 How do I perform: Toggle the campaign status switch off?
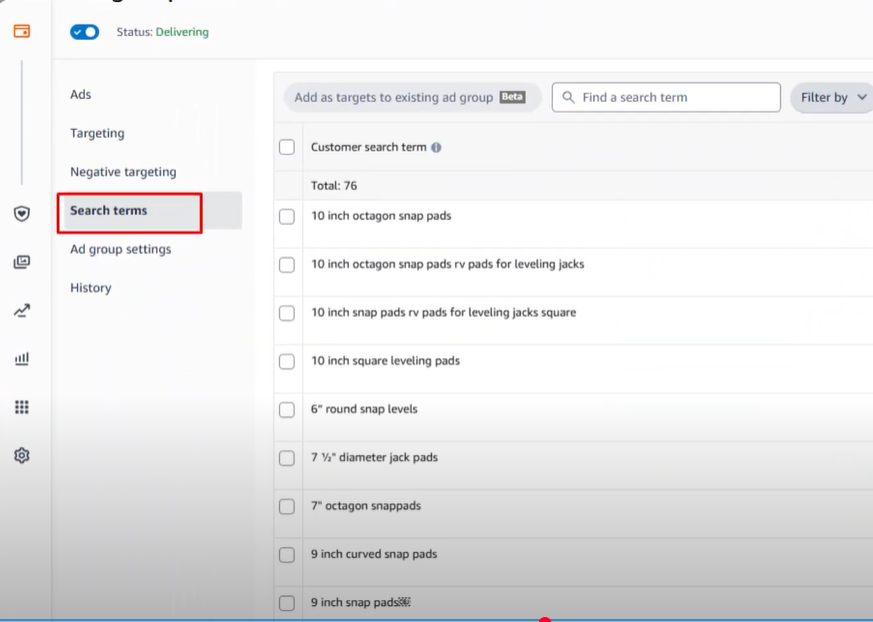[84, 32]
